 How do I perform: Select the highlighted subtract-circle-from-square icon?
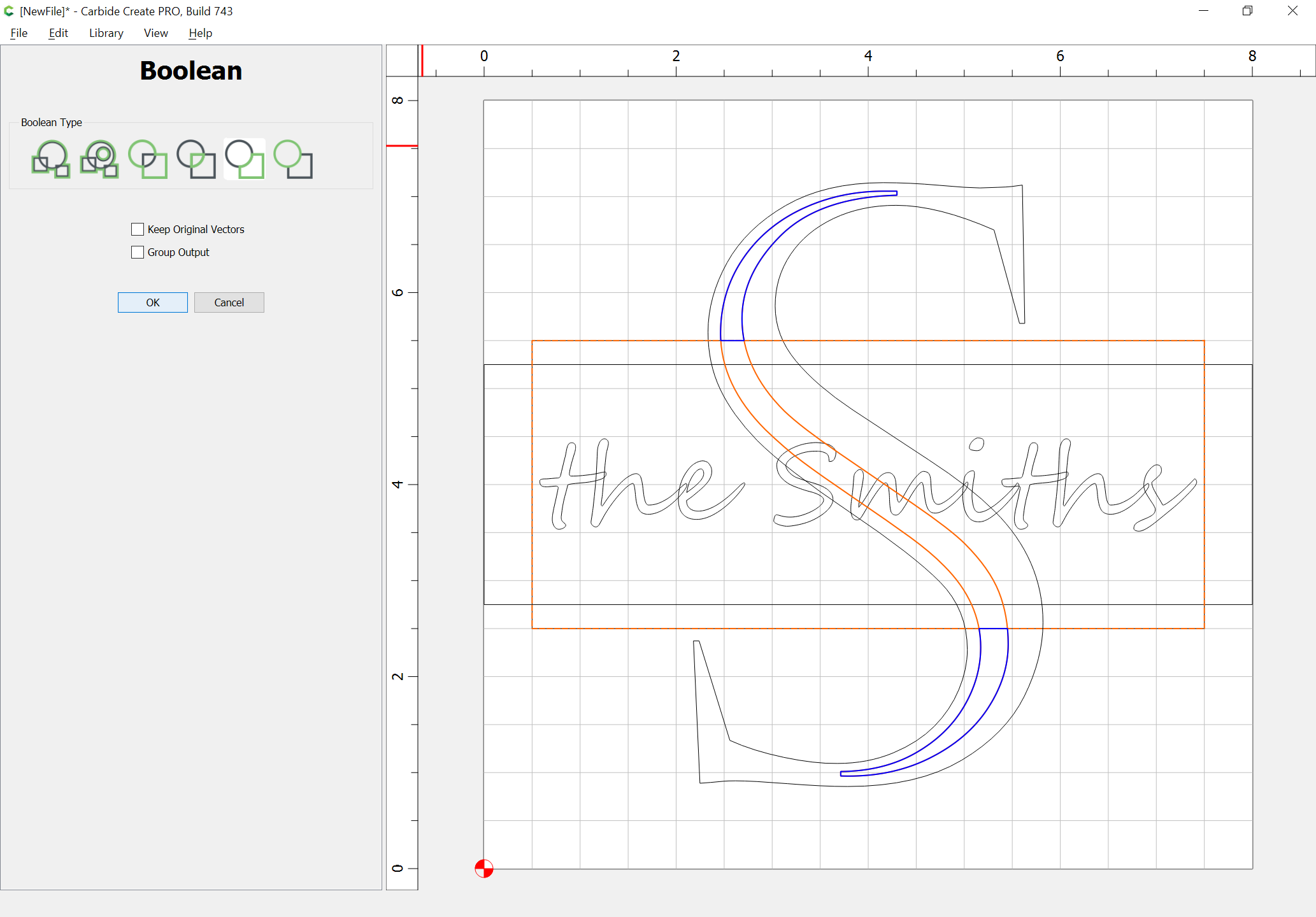point(245,159)
